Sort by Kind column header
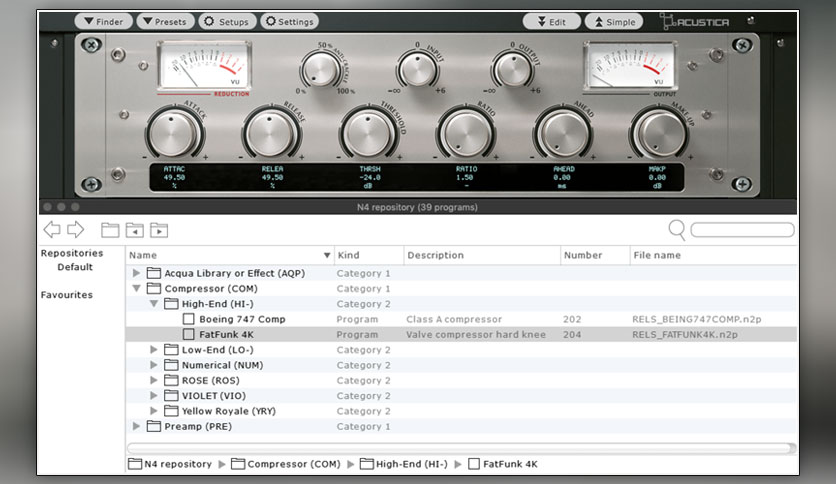 tap(369, 255)
